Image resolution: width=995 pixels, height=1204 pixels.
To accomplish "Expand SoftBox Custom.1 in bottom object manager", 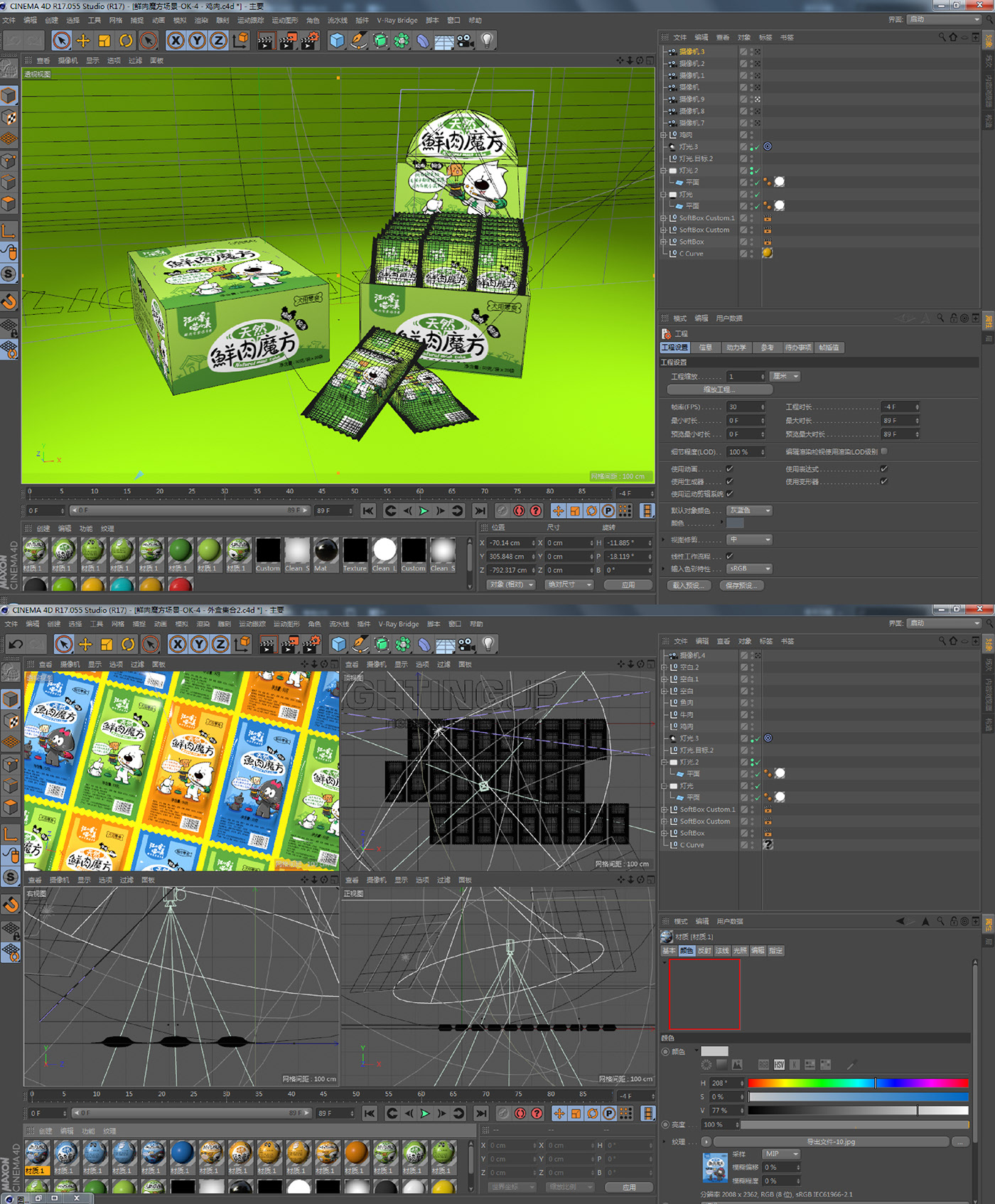I will 665,810.
